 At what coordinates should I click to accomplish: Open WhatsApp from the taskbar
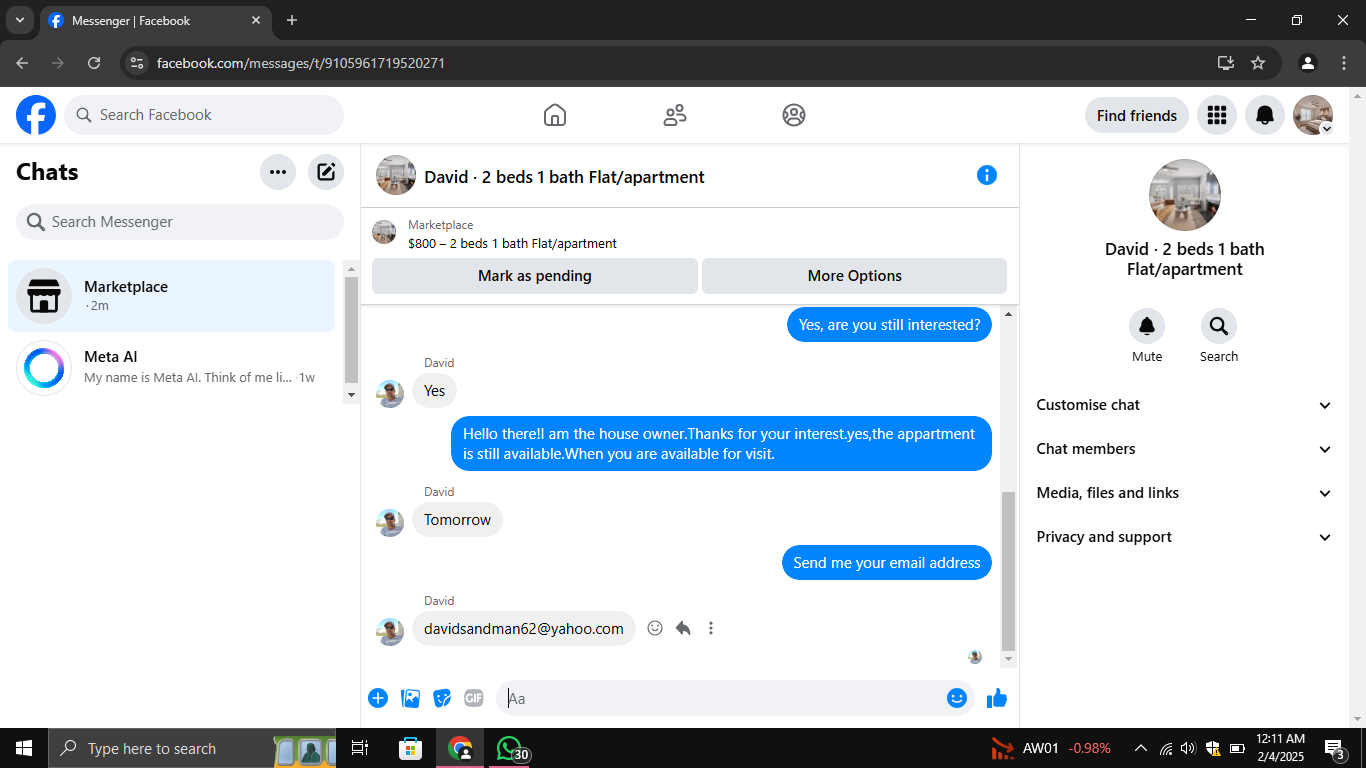pyautogui.click(x=509, y=748)
